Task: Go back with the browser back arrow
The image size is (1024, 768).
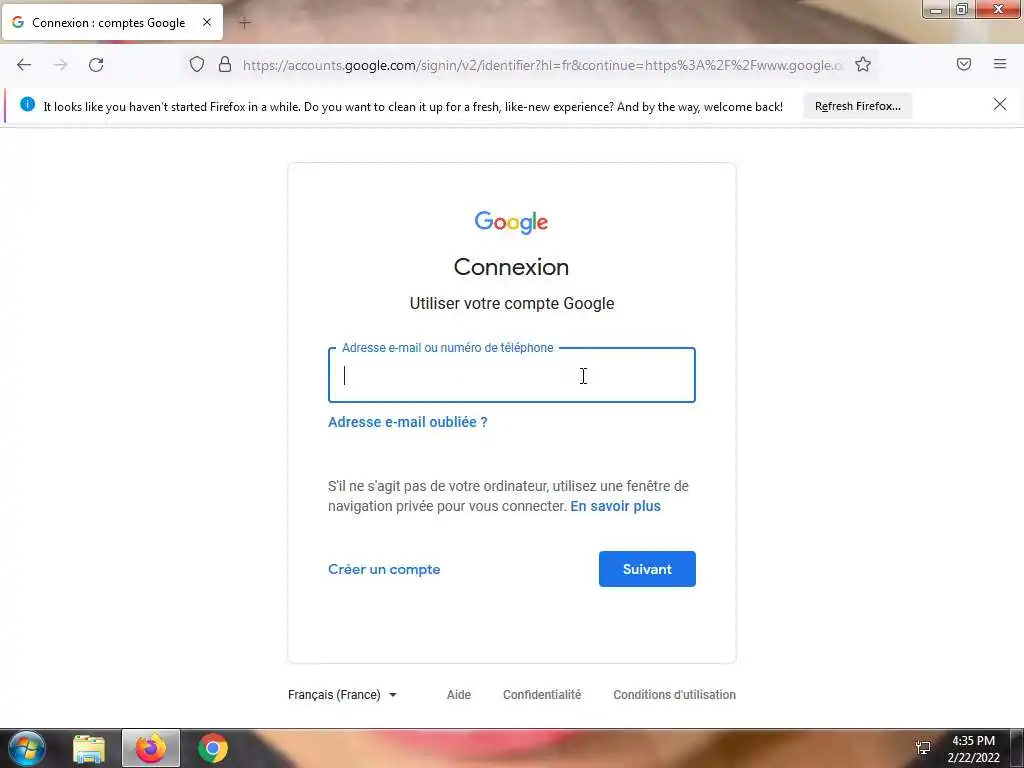Action: [24, 65]
